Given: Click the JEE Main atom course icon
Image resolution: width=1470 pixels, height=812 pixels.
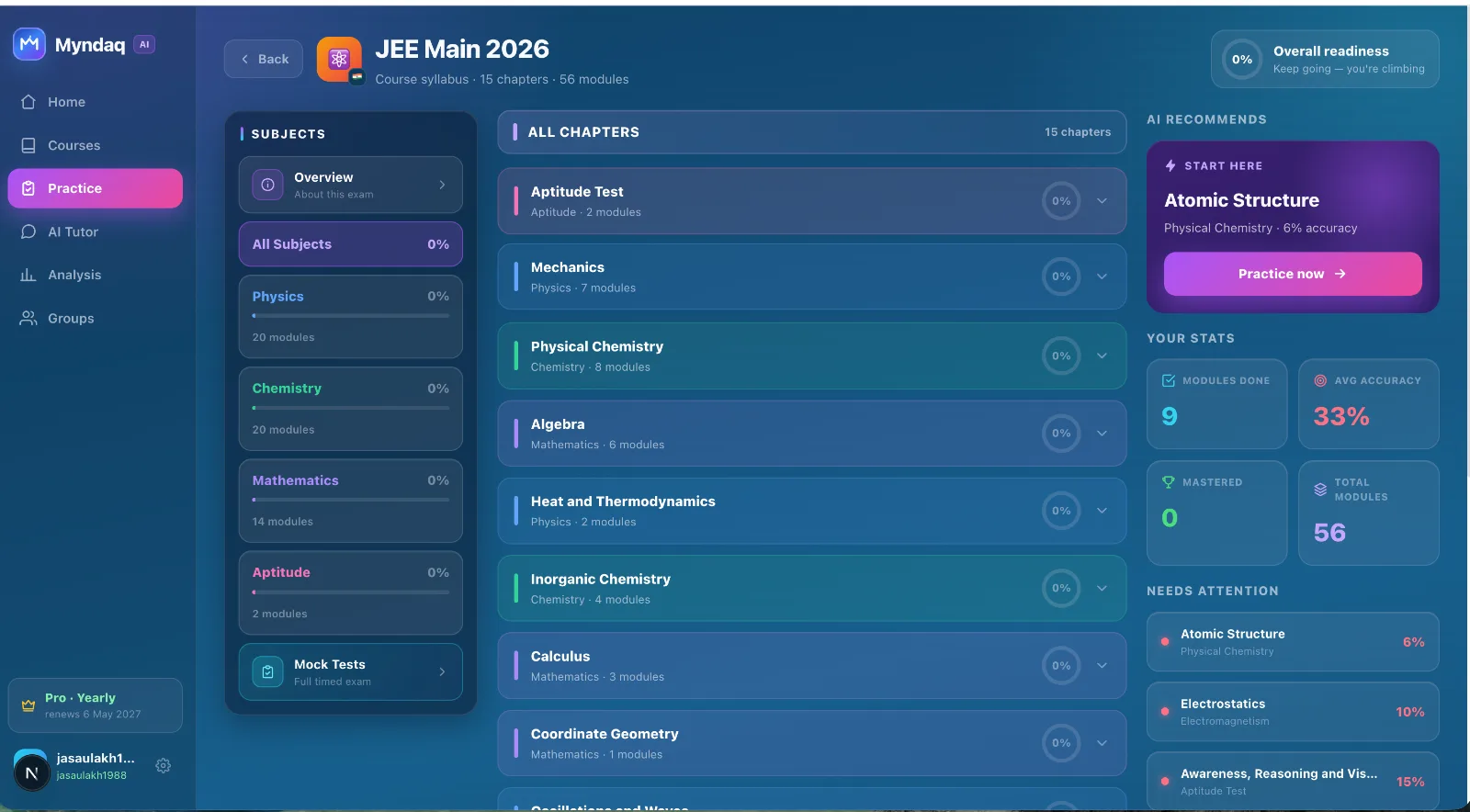Looking at the screenshot, I should pyautogui.click(x=339, y=60).
